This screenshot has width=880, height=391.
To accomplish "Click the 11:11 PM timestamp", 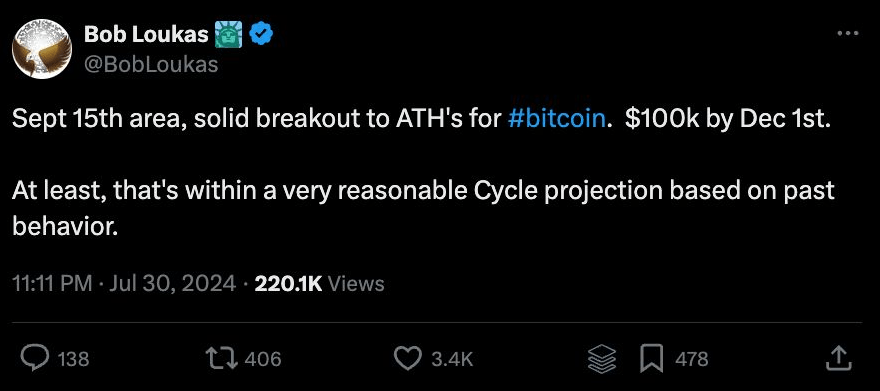I will [x=52, y=283].
